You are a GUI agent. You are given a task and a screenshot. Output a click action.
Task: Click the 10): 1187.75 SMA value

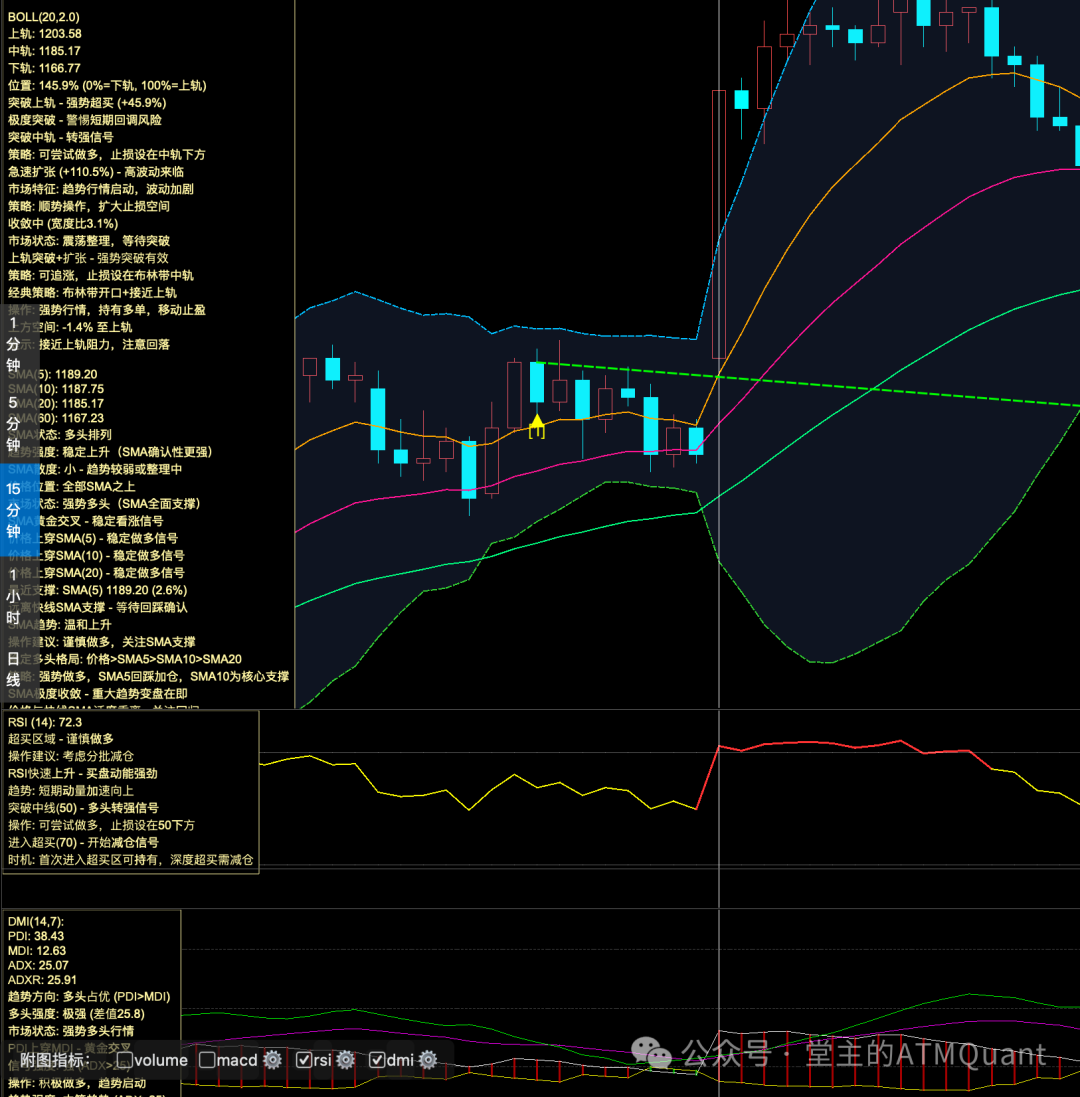pos(69,389)
